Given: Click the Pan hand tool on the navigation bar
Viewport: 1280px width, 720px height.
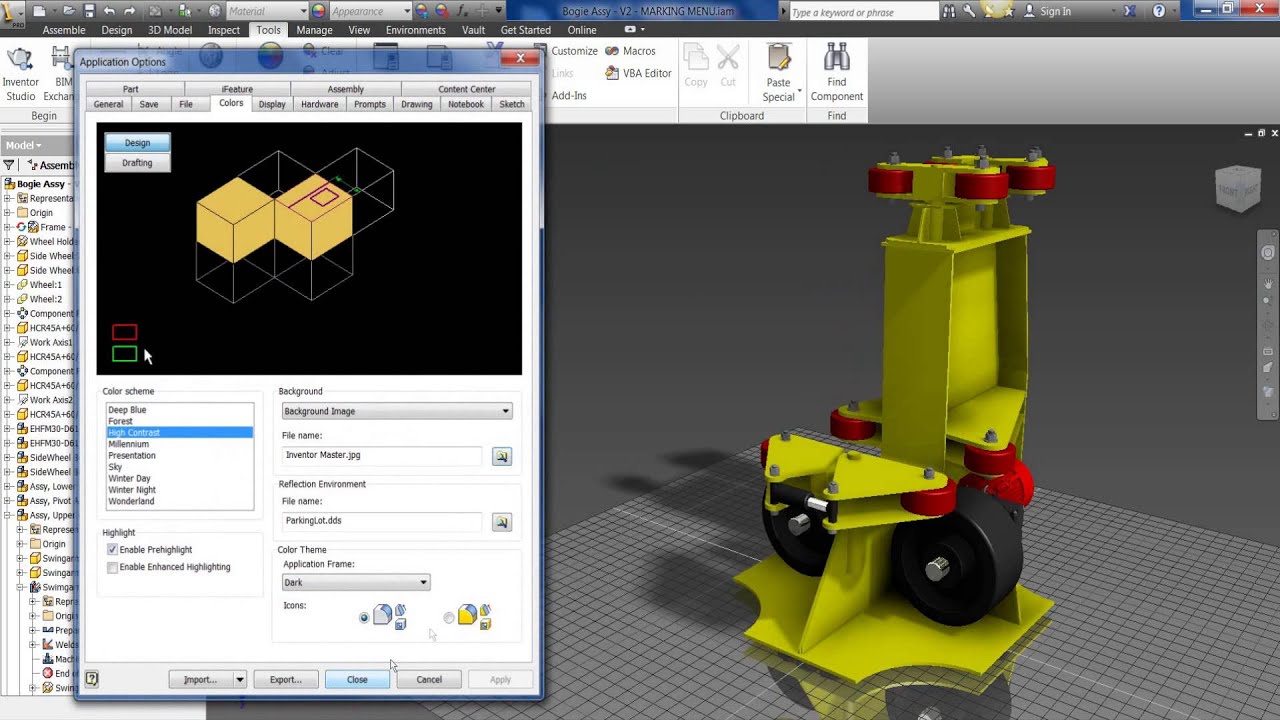Looking at the screenshot, I should (1268, 284).
